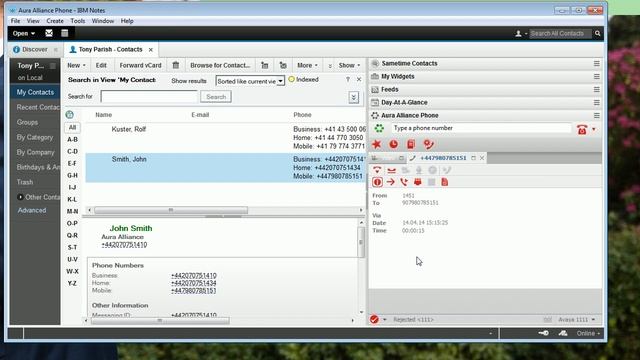The image size is (640, 360).
Task: Click the Indexed indicator
Action: click(x=303, y=80)
